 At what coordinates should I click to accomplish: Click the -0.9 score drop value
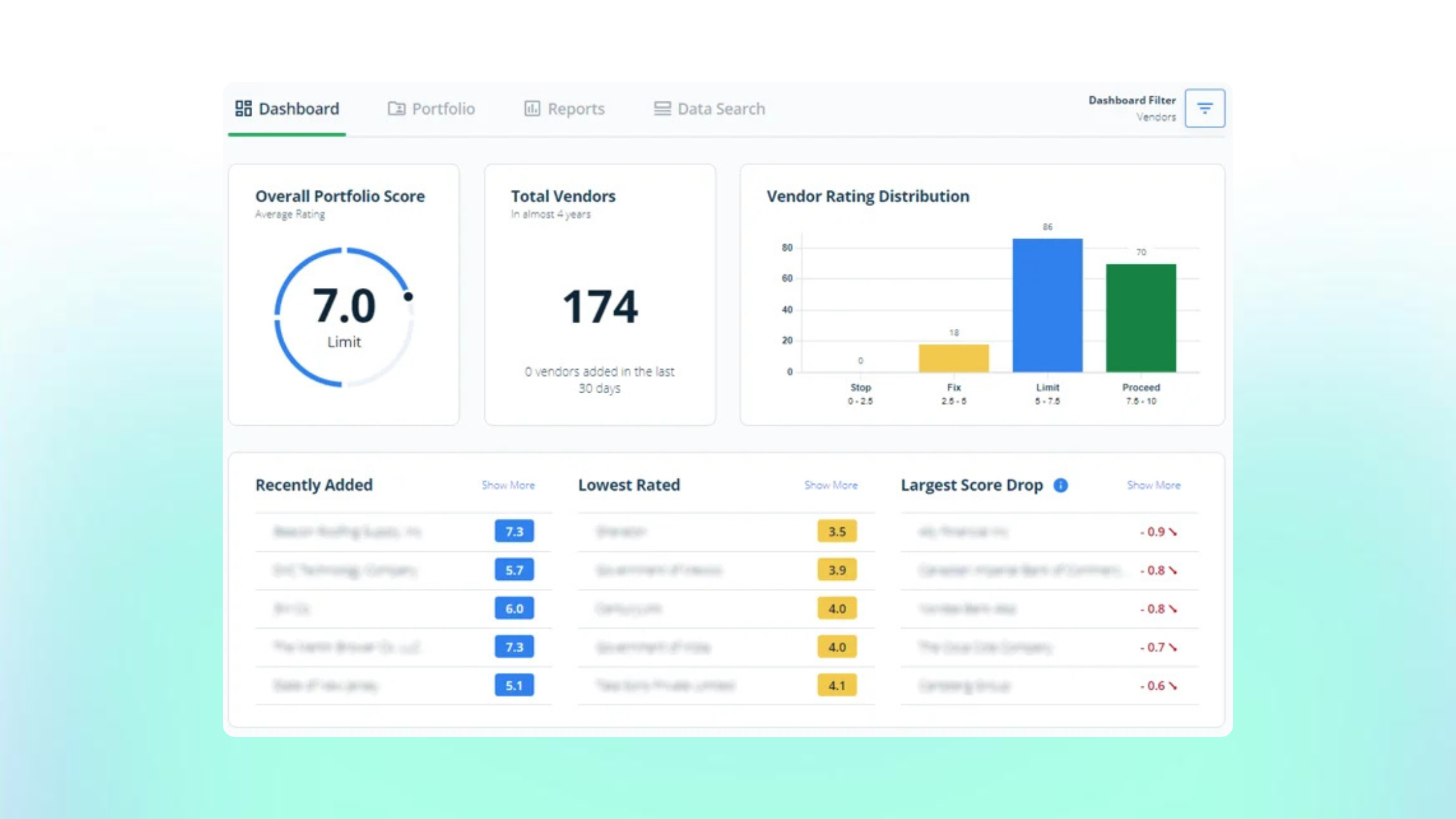point(1152,532)
